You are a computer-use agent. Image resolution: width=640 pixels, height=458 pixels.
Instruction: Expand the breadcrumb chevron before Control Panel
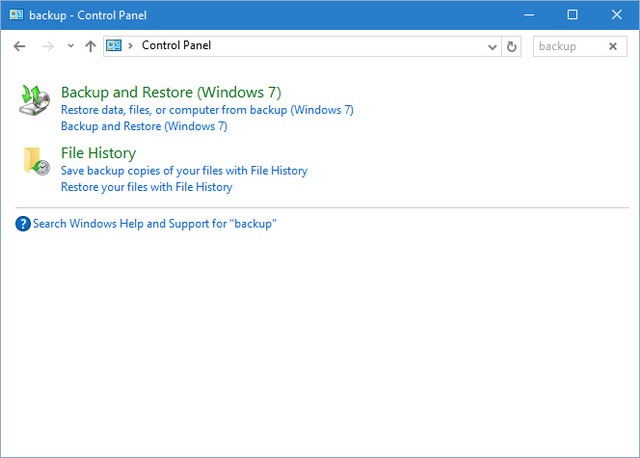click(x=131, y=46)
